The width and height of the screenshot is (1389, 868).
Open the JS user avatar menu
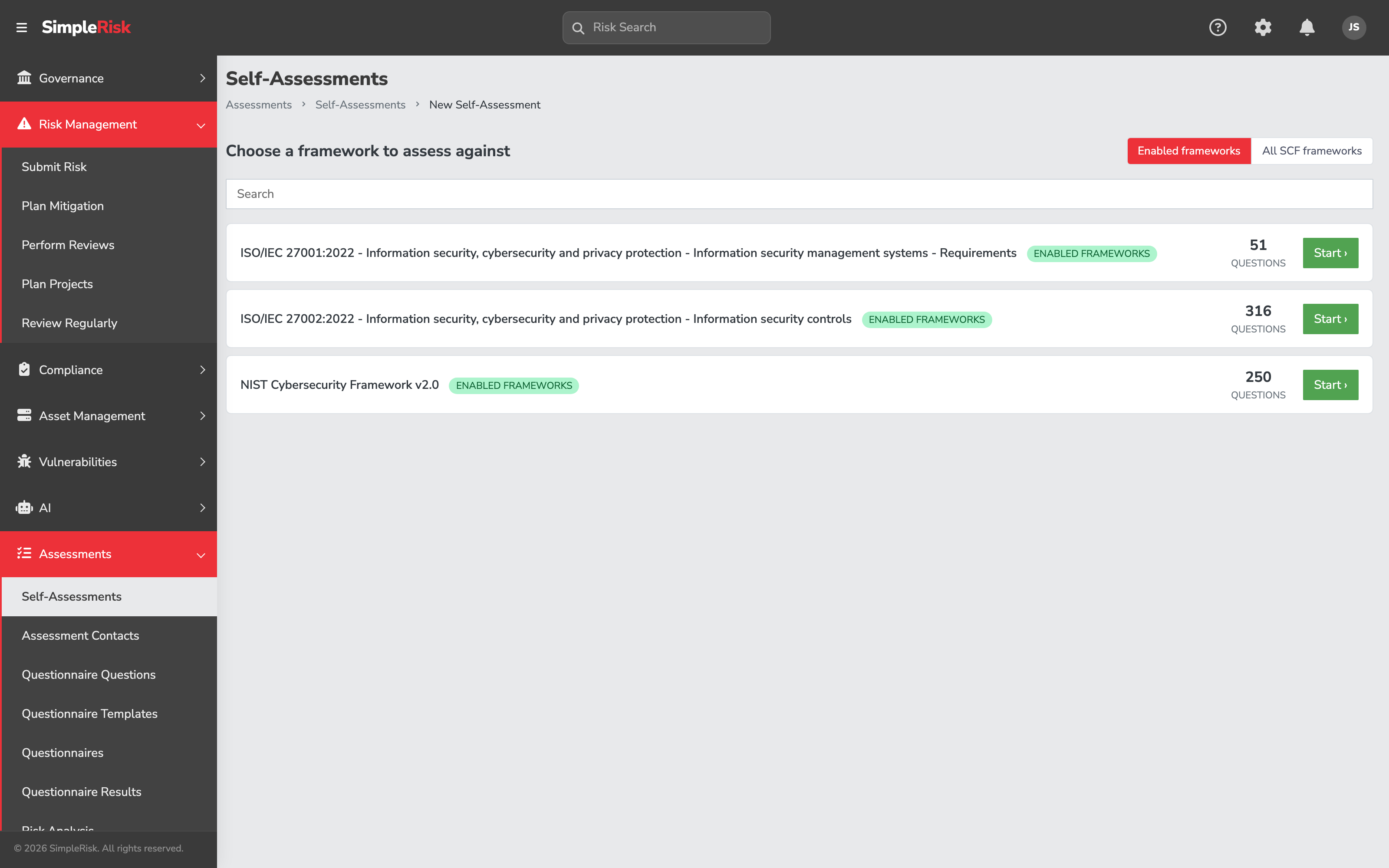(x=1353, y=27)
